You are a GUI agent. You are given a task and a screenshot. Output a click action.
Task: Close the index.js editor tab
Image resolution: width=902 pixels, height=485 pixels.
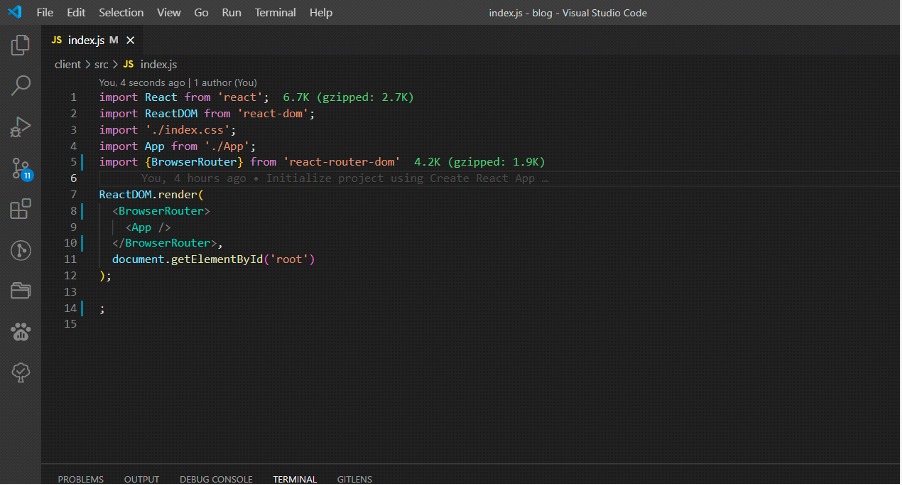pyautogui.click(x=131, y=40)
